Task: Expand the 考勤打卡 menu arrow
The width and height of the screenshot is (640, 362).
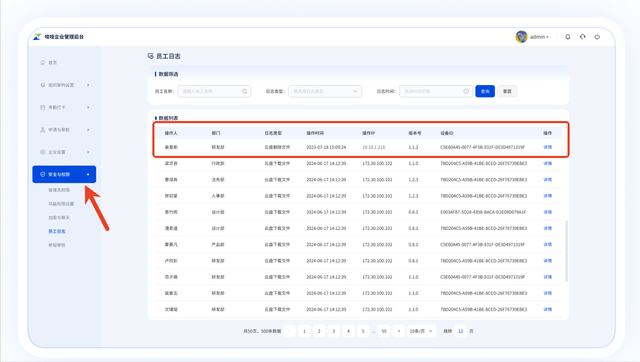Action: 88,107
